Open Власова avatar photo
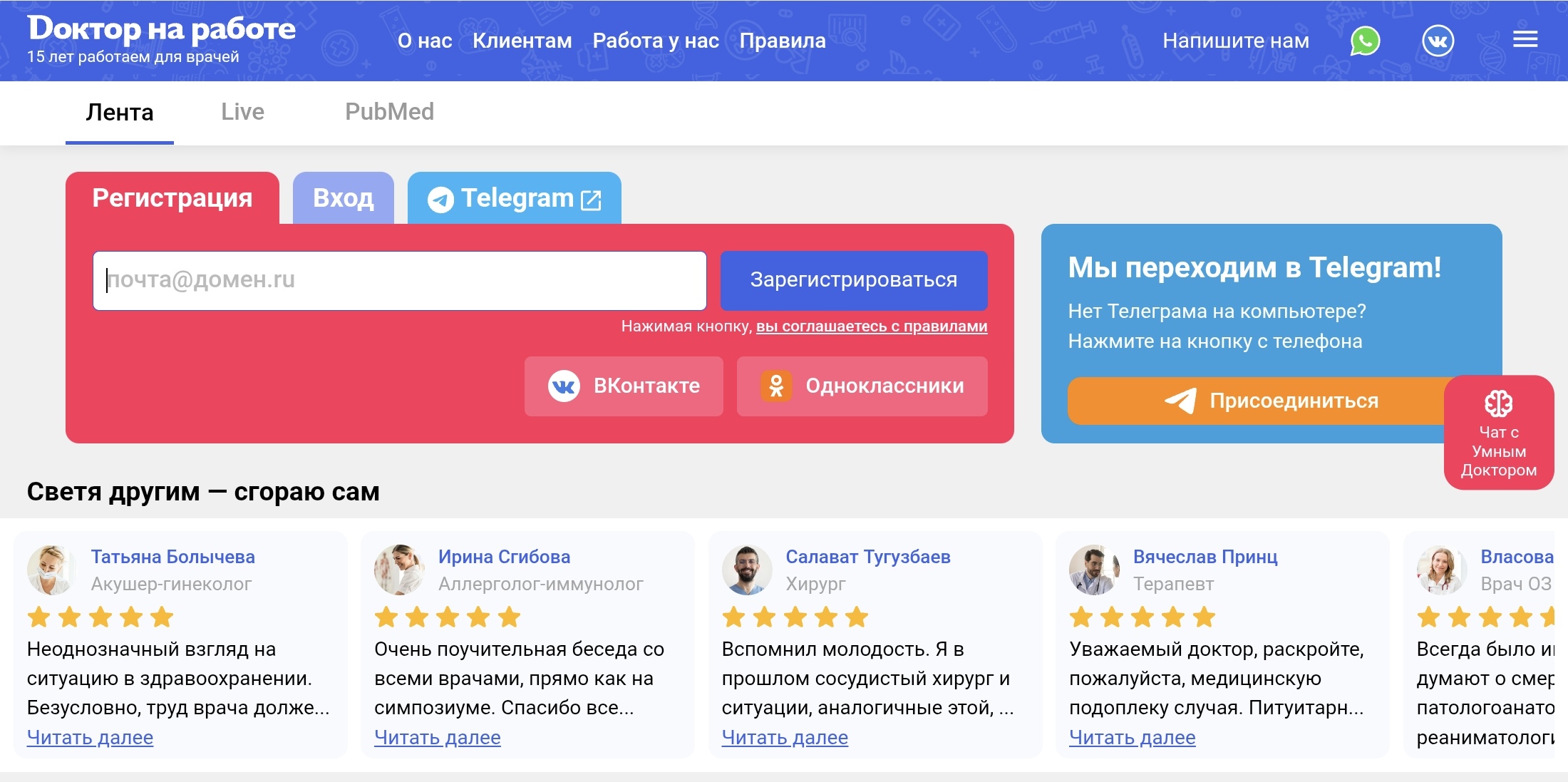This screenshot has width=1568, height=782. (1442, 570)
